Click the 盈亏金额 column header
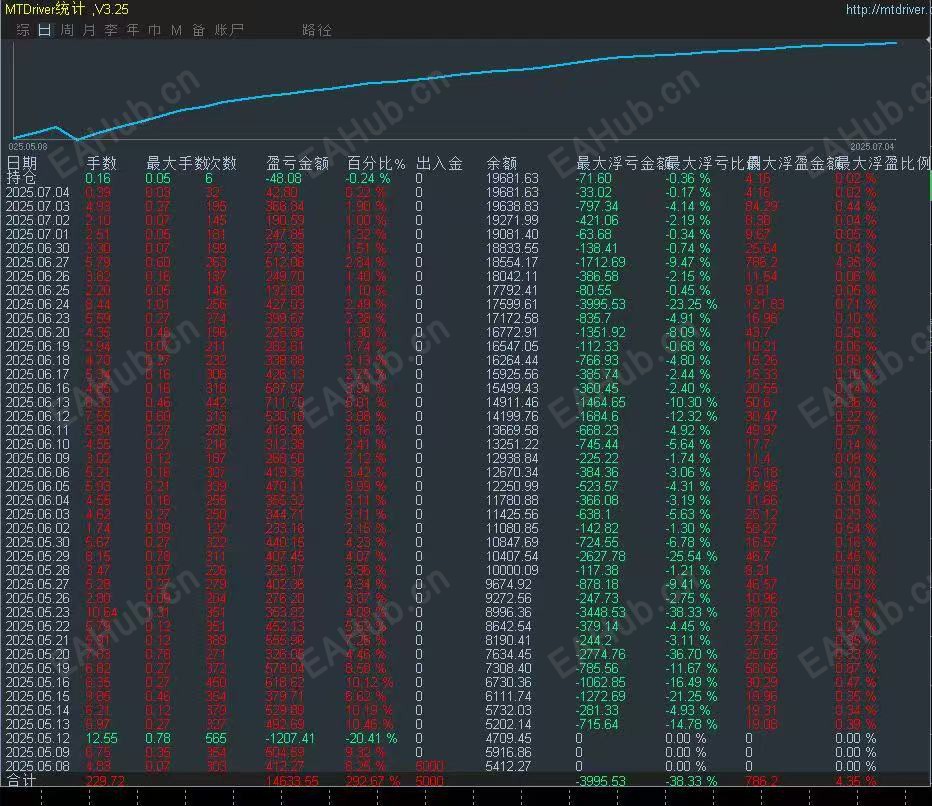 298,163
